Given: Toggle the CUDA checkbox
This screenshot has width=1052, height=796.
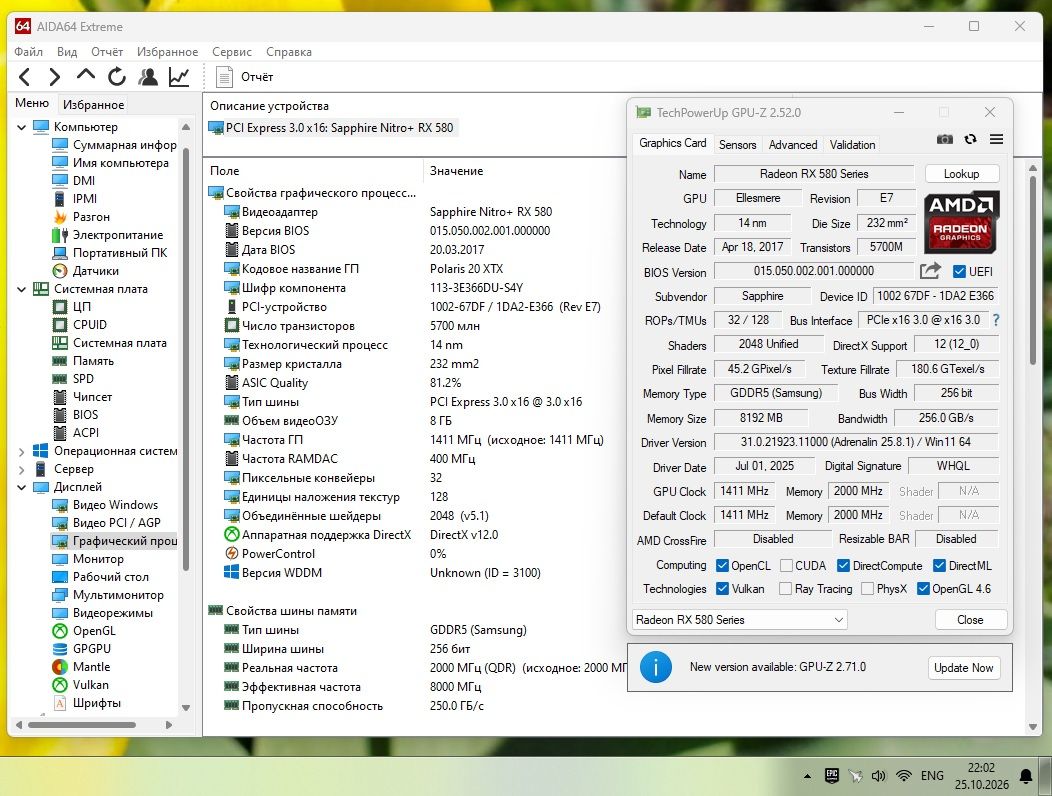Looking at the screenshot, I should click(786, 566).
